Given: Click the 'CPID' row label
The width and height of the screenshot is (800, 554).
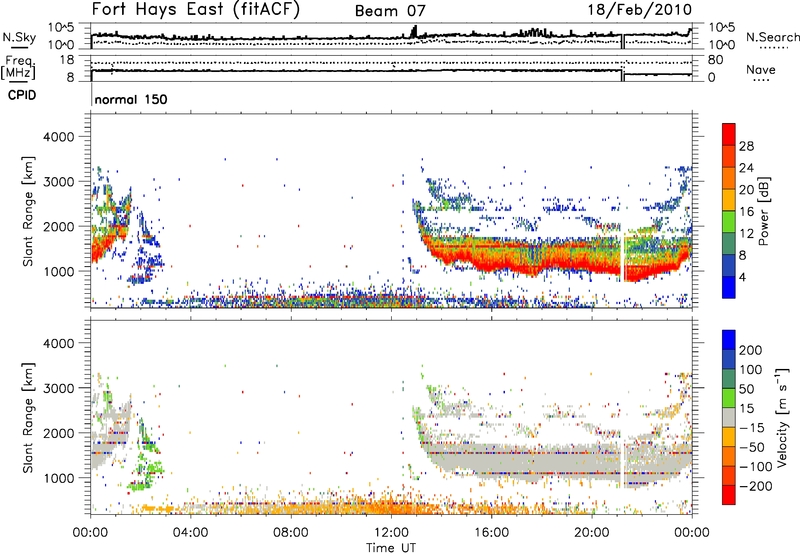Looking at the screenshot, I should click(x=22, y=95).
